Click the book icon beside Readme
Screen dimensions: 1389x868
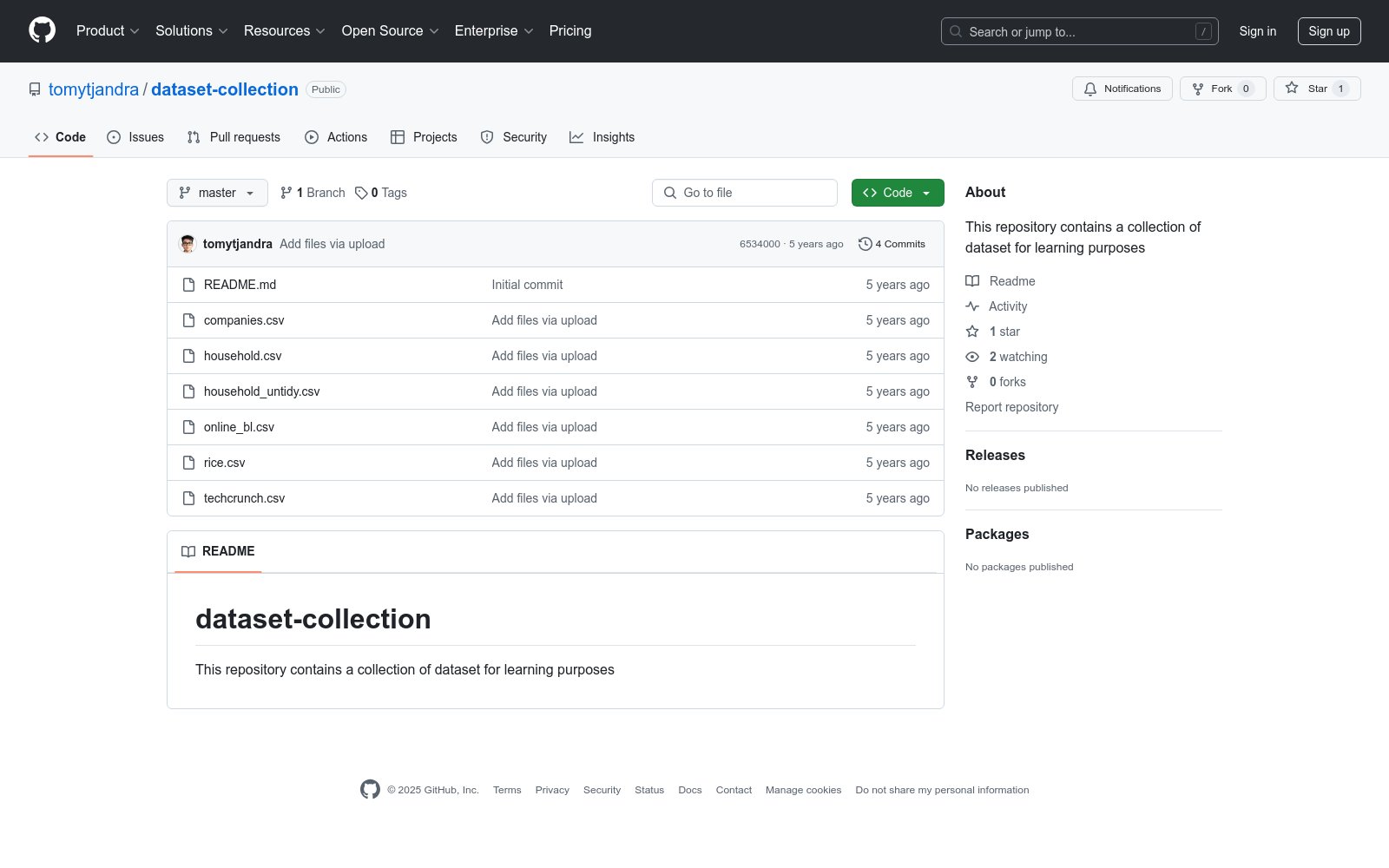click(x=972, y=281)
